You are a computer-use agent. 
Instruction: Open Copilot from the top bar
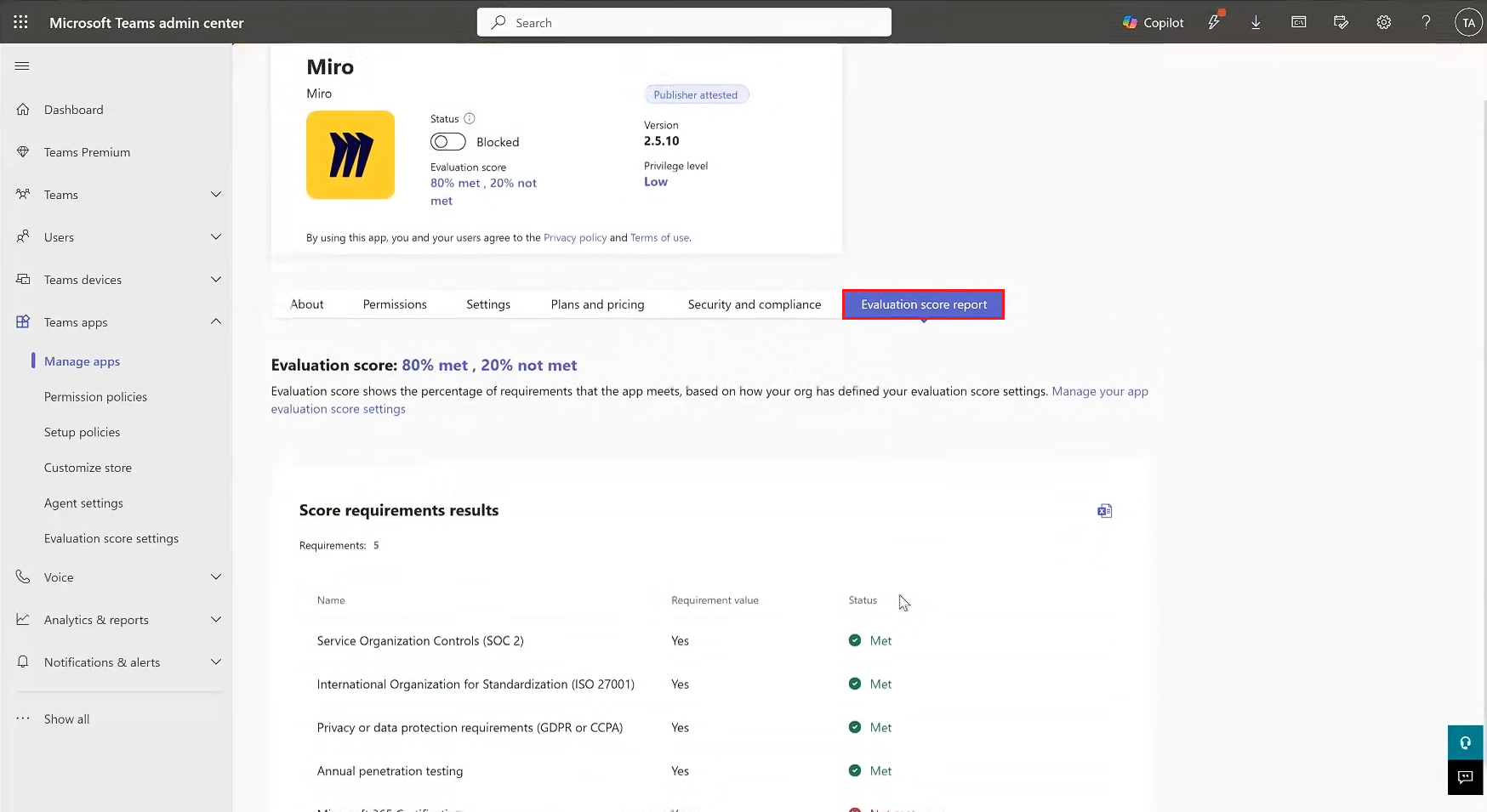coord(1153,23)
